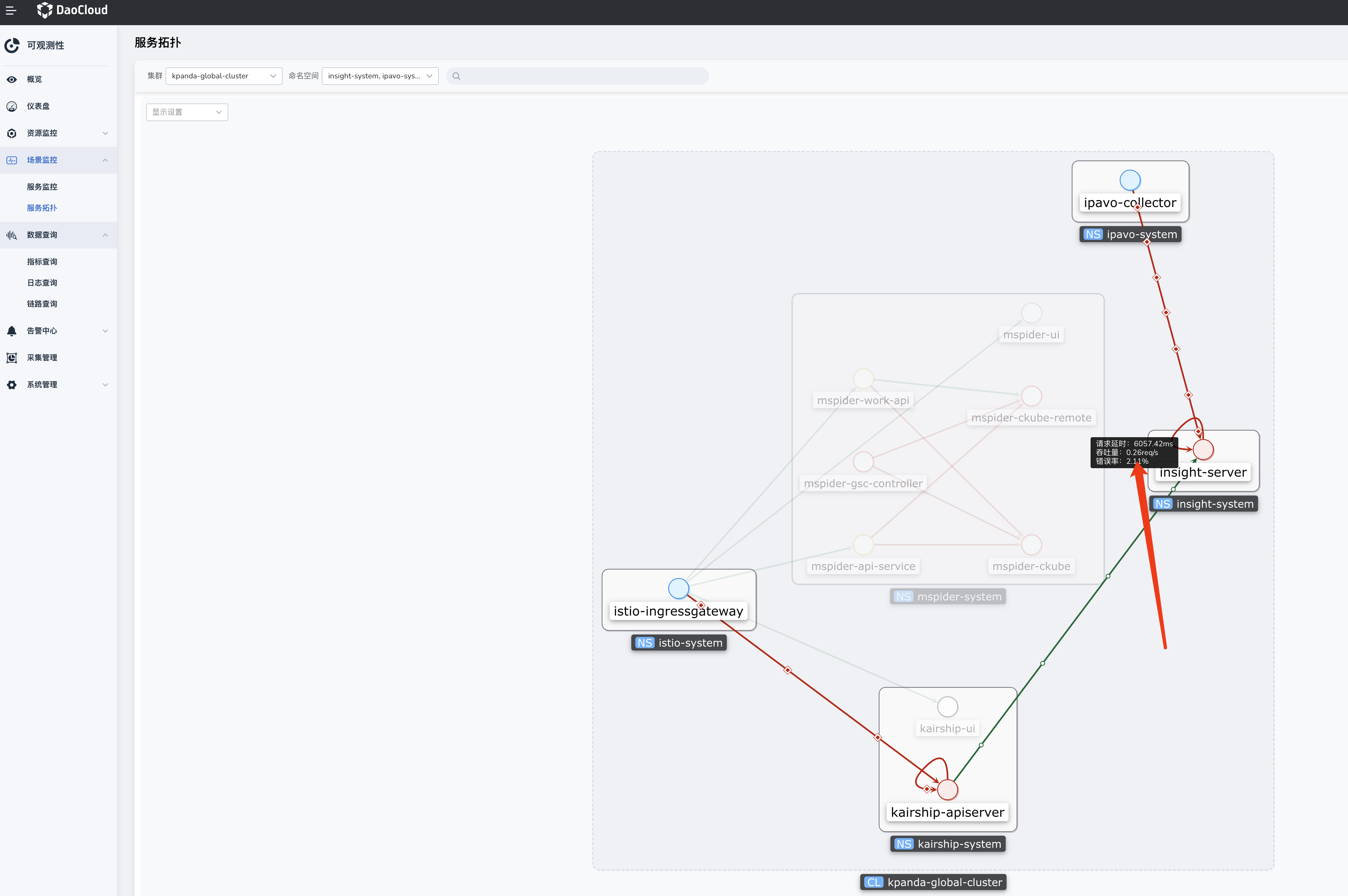Screen dimensions: 1348x896
Task: Click the magnifier icon in search bar
Action: coord(456,76)
